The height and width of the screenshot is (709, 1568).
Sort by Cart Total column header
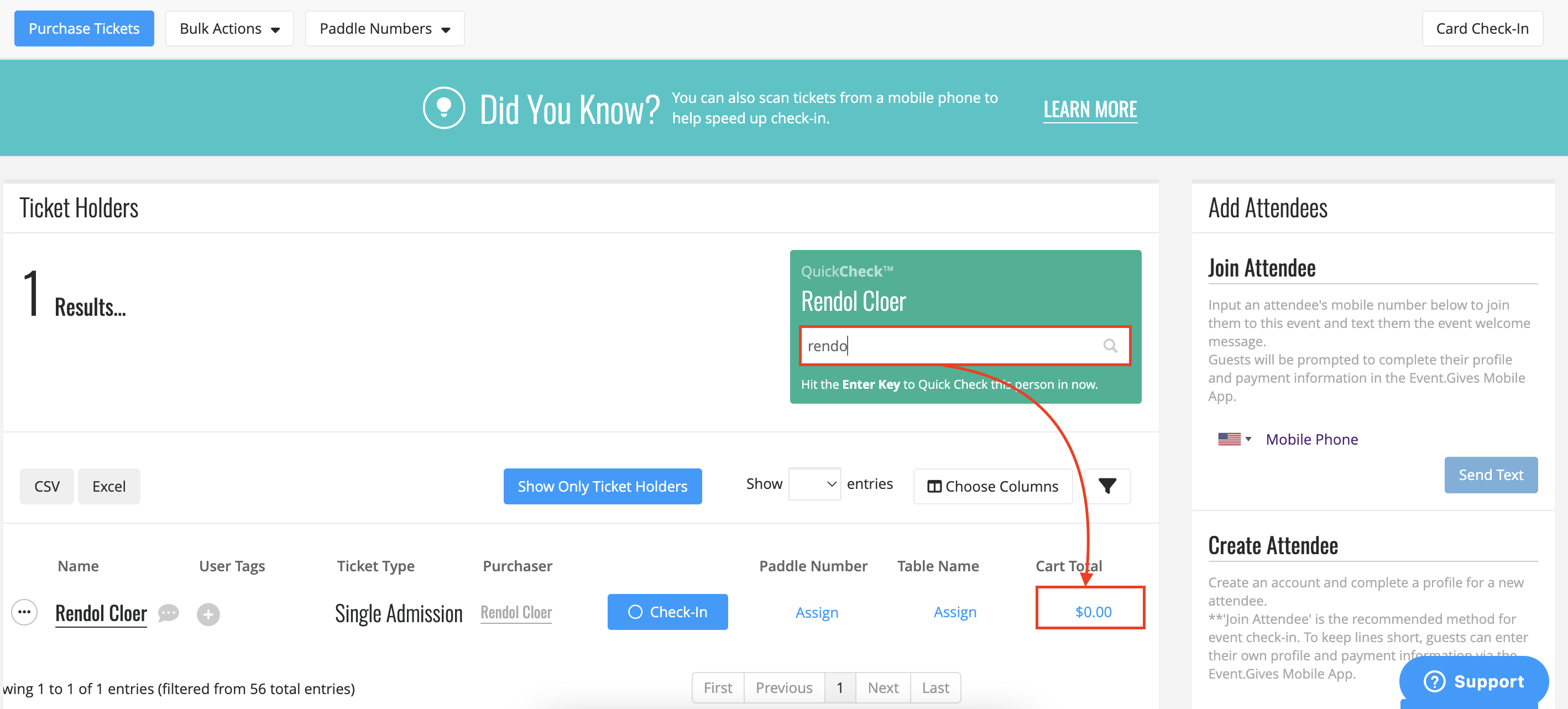1069,566
